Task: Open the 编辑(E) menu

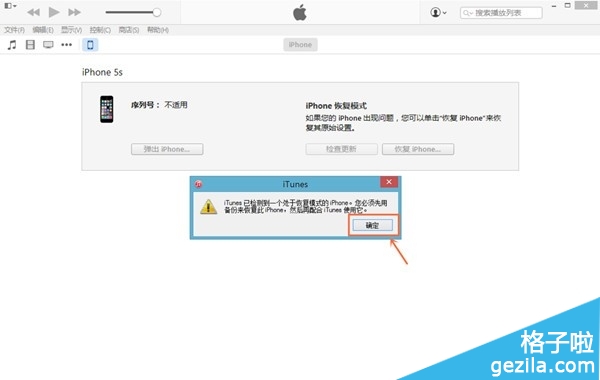Action: click(43, 30)
